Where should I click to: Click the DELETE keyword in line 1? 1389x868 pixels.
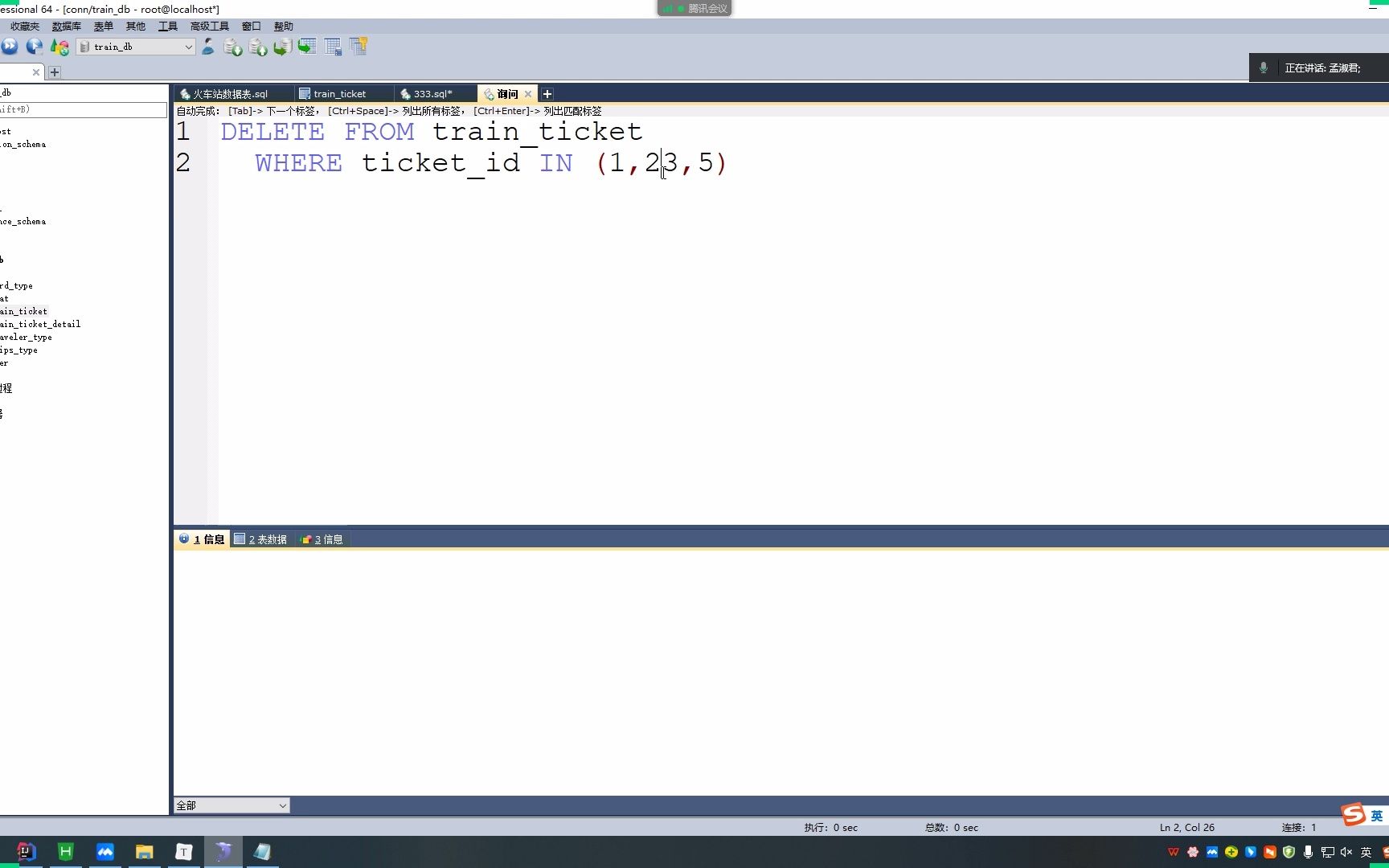point(272,131)
